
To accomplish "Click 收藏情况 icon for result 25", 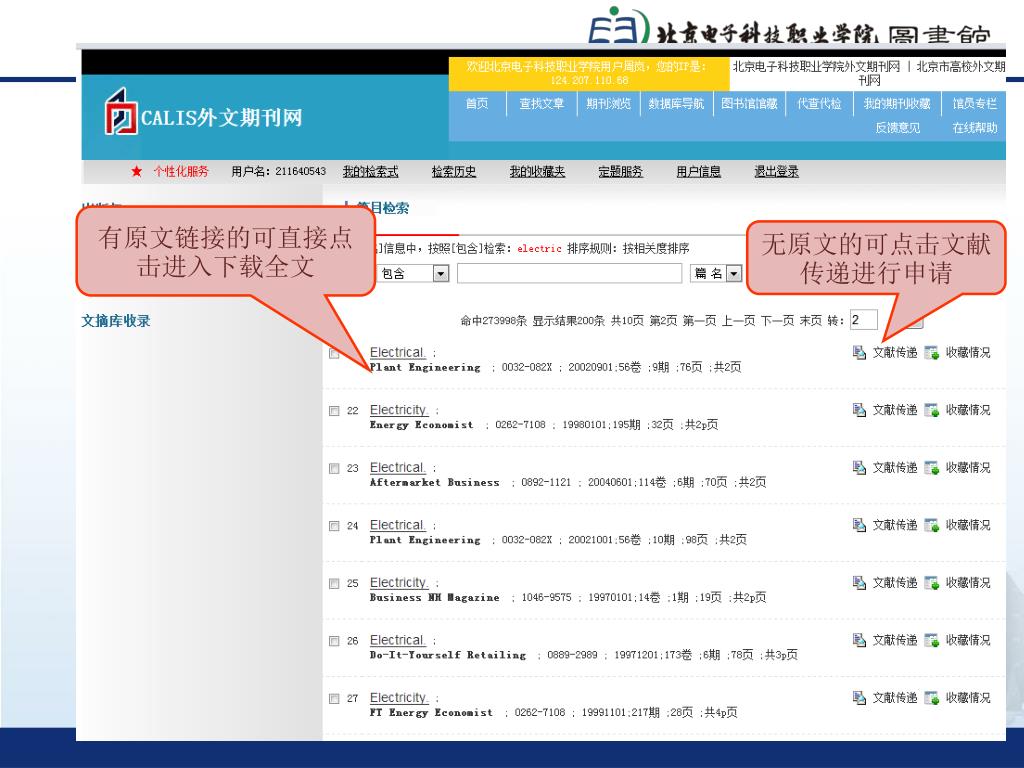I will [931, 583].
